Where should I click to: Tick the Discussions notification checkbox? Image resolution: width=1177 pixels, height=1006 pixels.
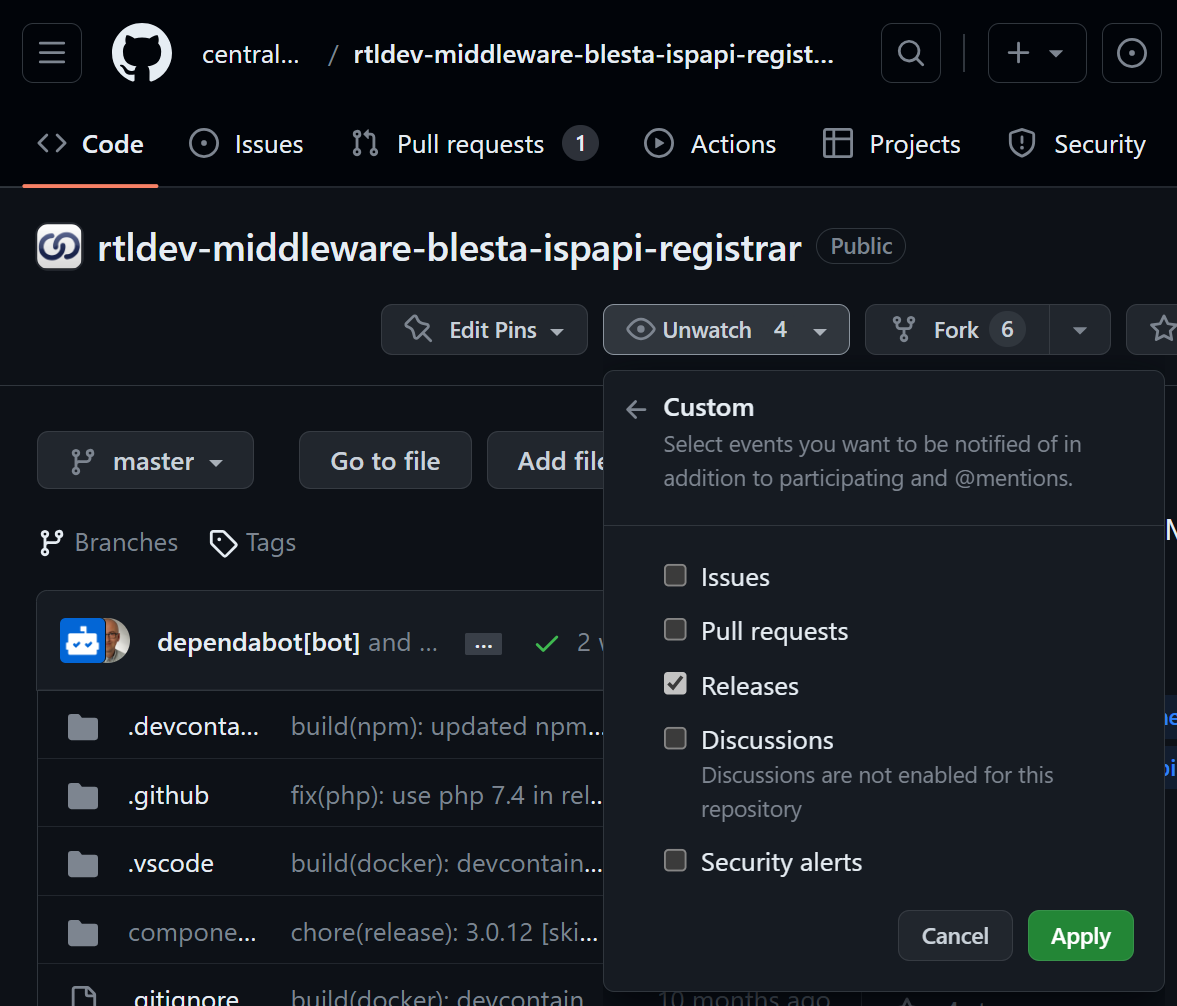point(675,739)
